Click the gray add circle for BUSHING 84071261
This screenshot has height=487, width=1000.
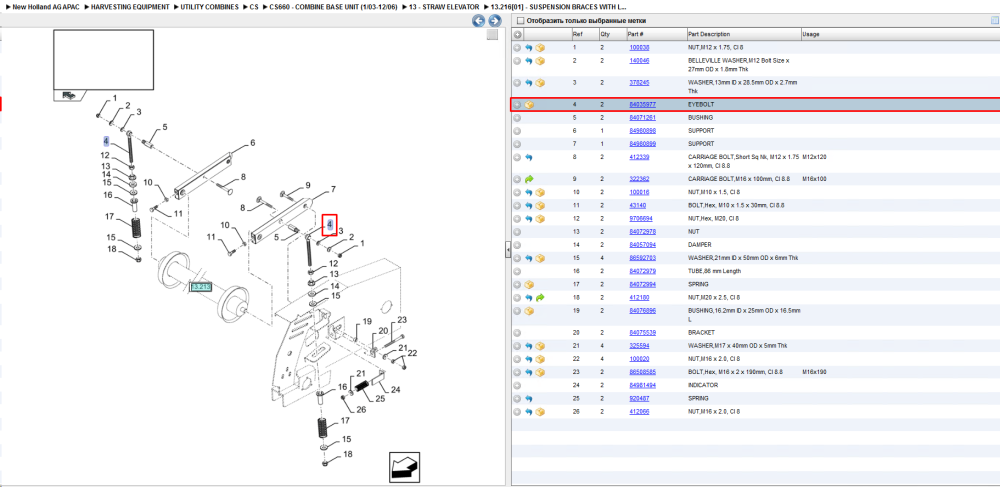[517, 118]
